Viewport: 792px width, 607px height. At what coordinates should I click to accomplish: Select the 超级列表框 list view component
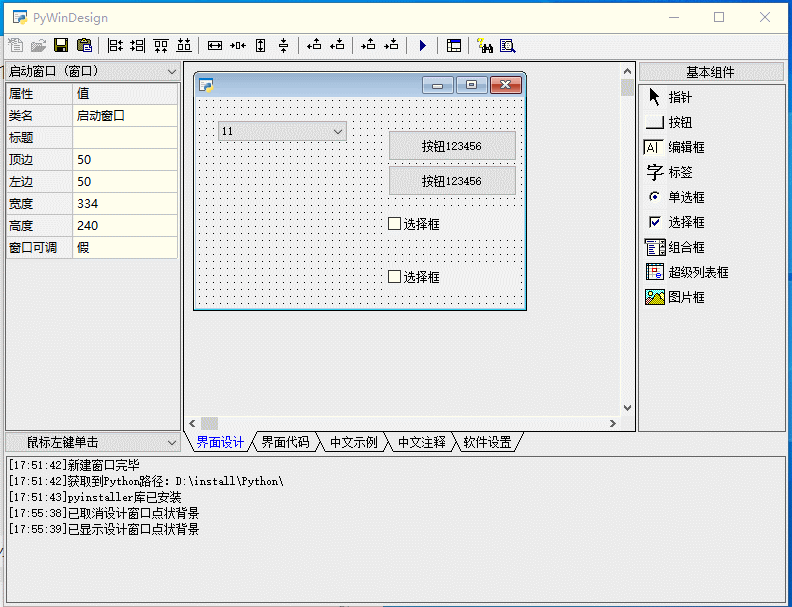click(x=687, y=272)
